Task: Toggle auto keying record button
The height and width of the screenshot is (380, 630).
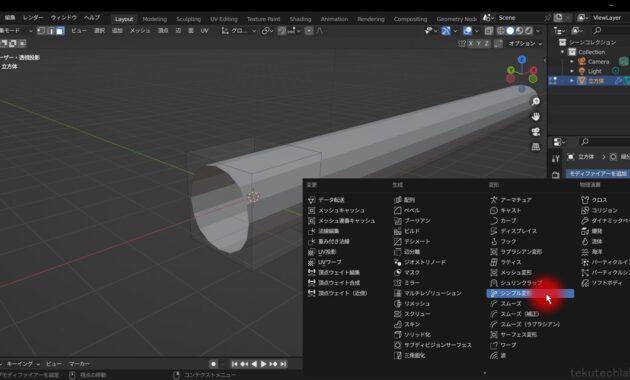Action: click(x=213, y=364)
